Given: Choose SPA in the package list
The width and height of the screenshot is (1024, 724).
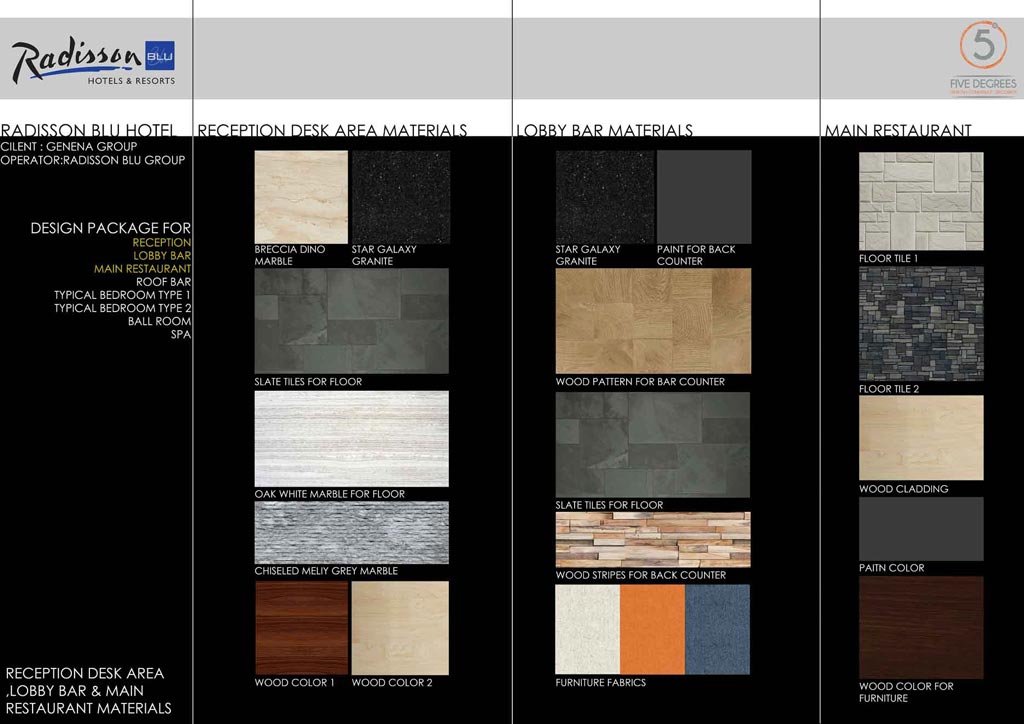Looking at the screenshot, I should (181, 334).
